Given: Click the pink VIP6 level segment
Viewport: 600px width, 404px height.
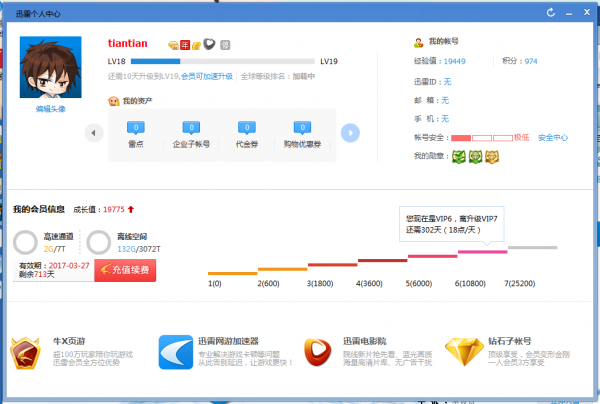Looking at the screenshot, I should point(483,252).
